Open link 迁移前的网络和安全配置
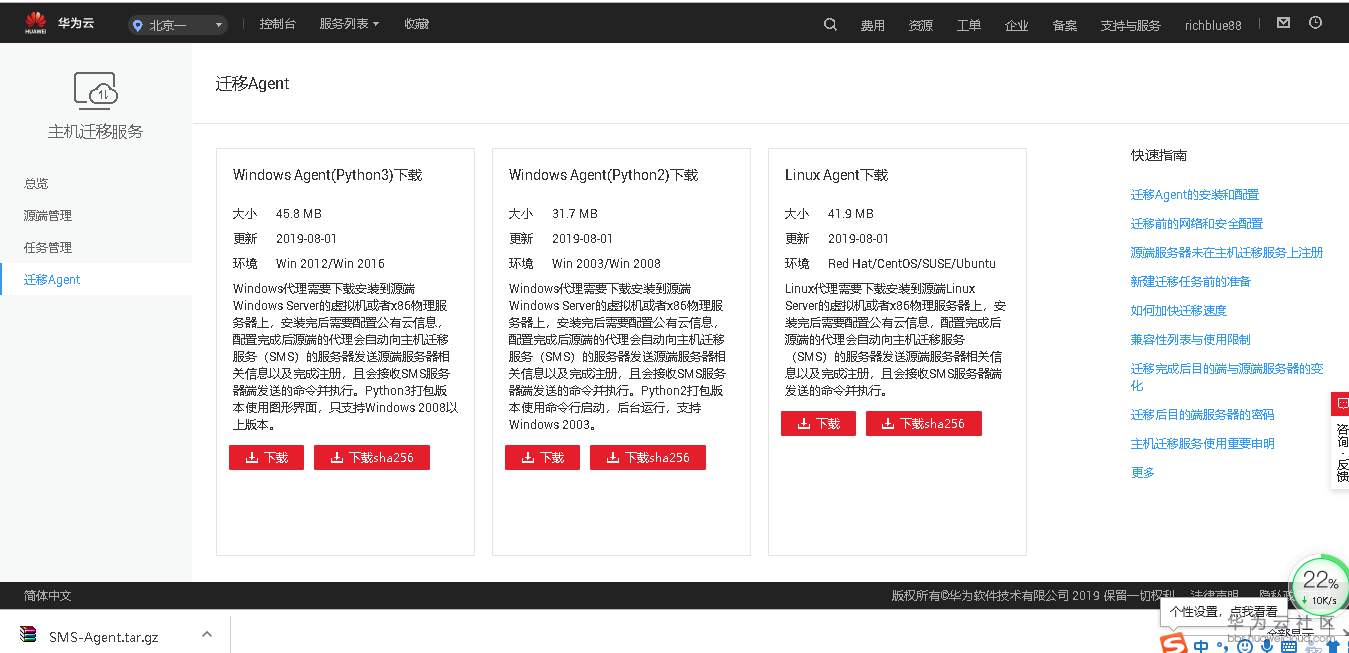The width and height of the screenshot is (1349, 653). 1197,224
